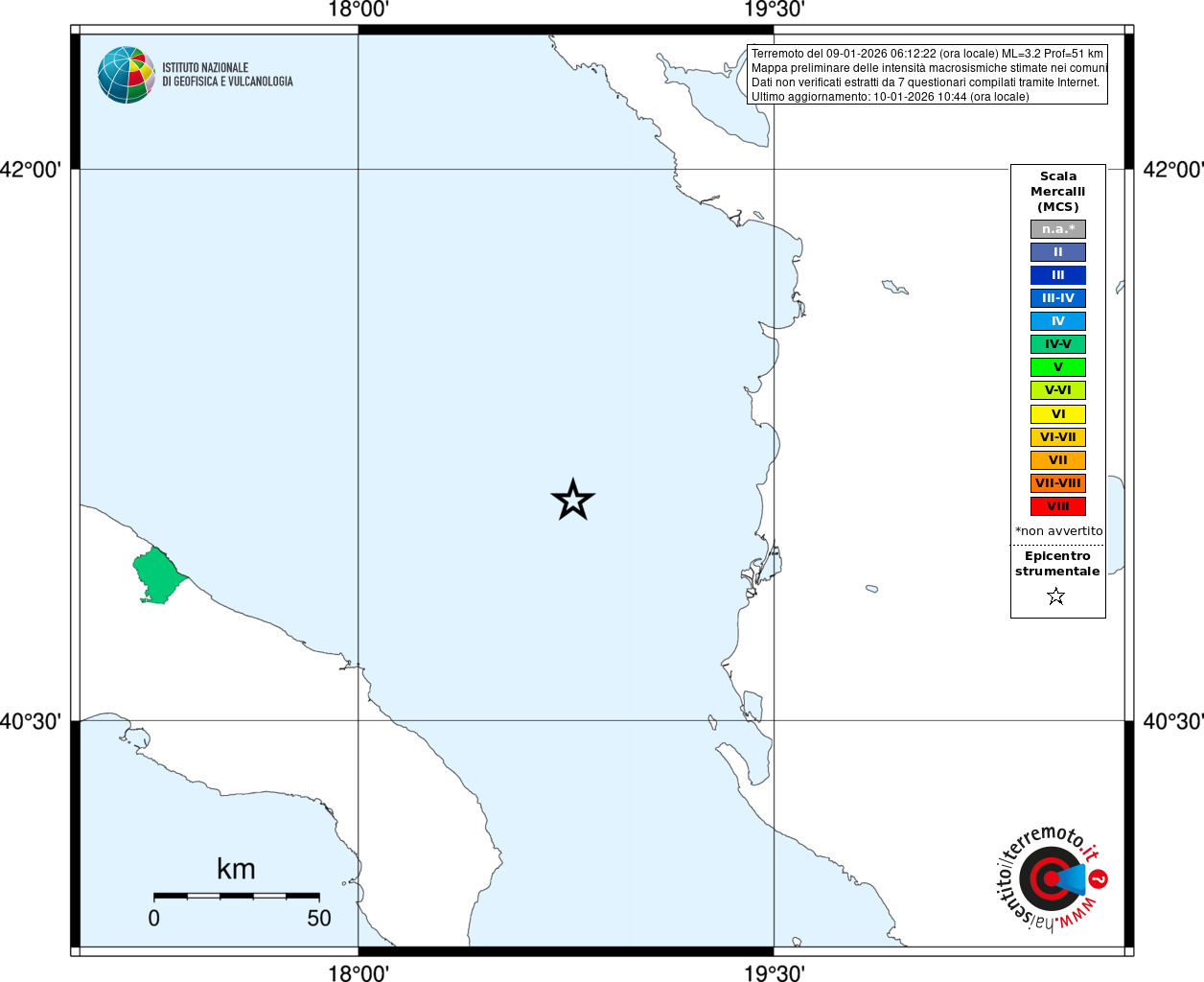1204x982 pixels.
Task: Click the right 40°30' latitude label
Action: [1173, 721]
